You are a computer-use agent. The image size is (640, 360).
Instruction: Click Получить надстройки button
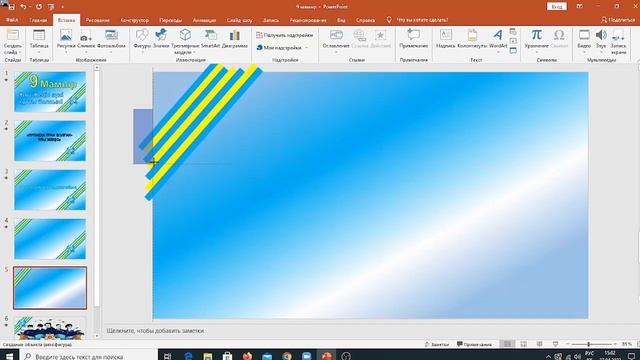(x=284, y=36)
